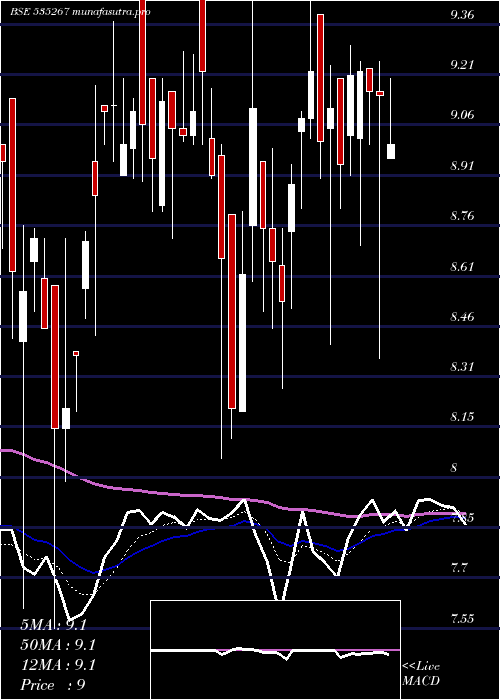Select the 8.31 price axis label
The image size is (500, 700).
[x=462, y=367]
